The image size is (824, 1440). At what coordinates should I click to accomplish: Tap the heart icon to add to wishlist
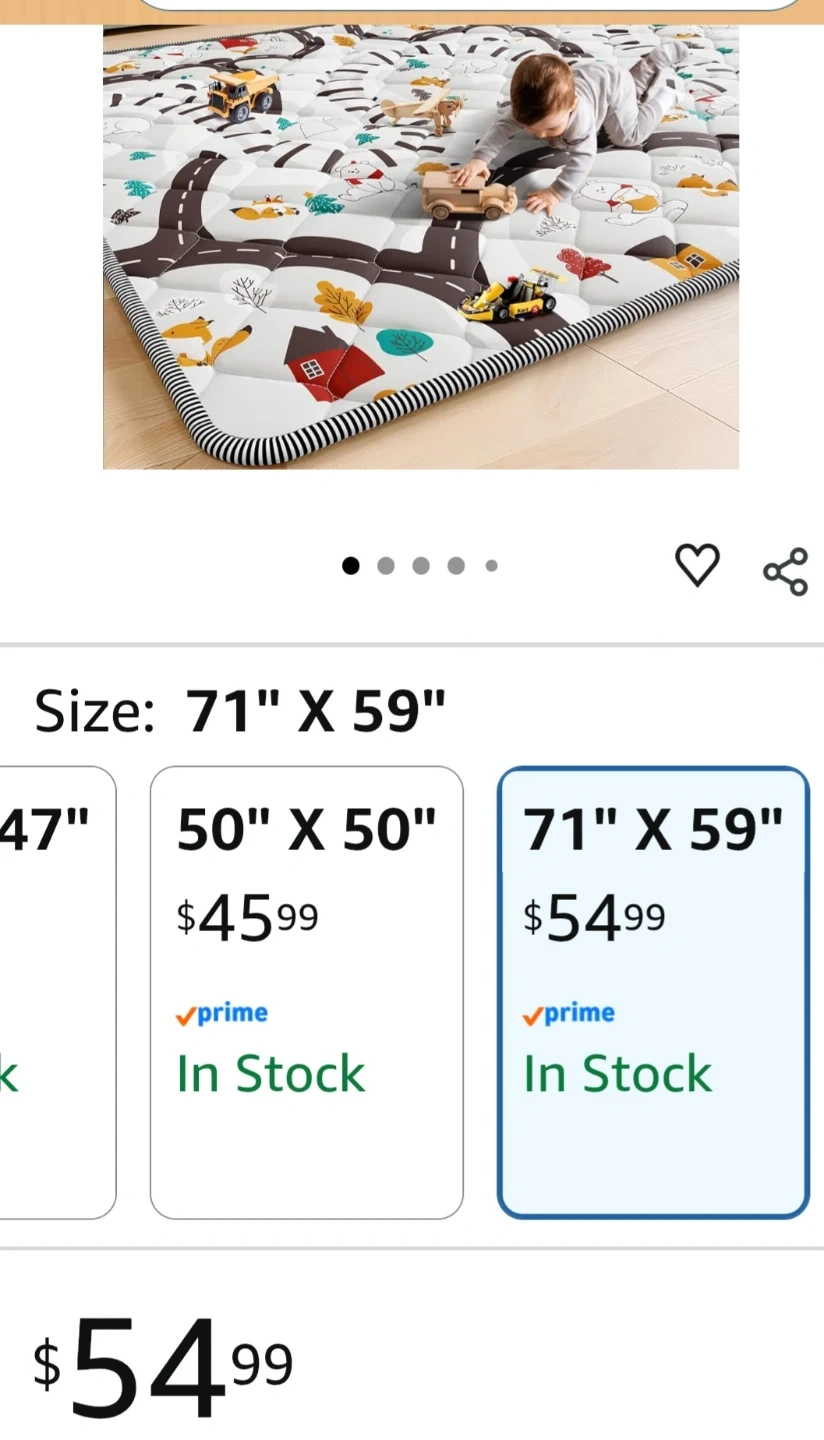pyautogui.click(x=697, y=565)
